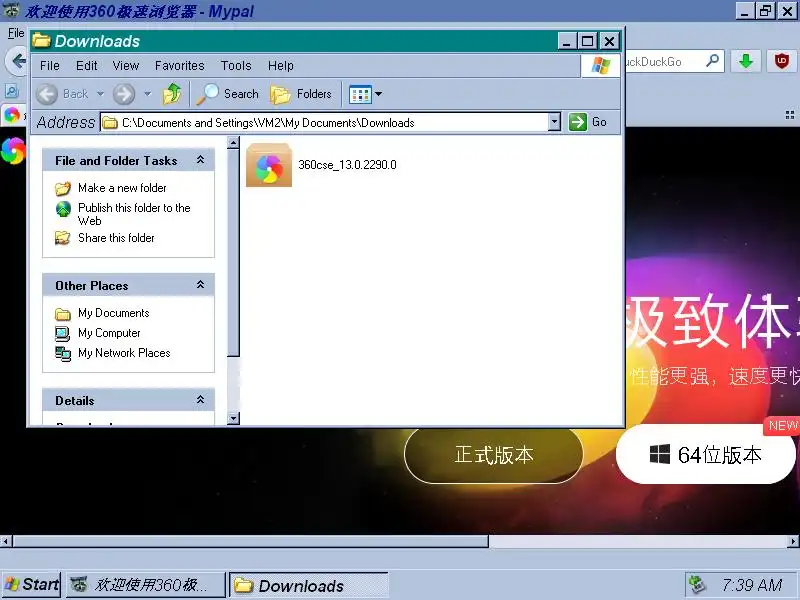
Task: Click Share this folder
Action: [x=116, y=238]
